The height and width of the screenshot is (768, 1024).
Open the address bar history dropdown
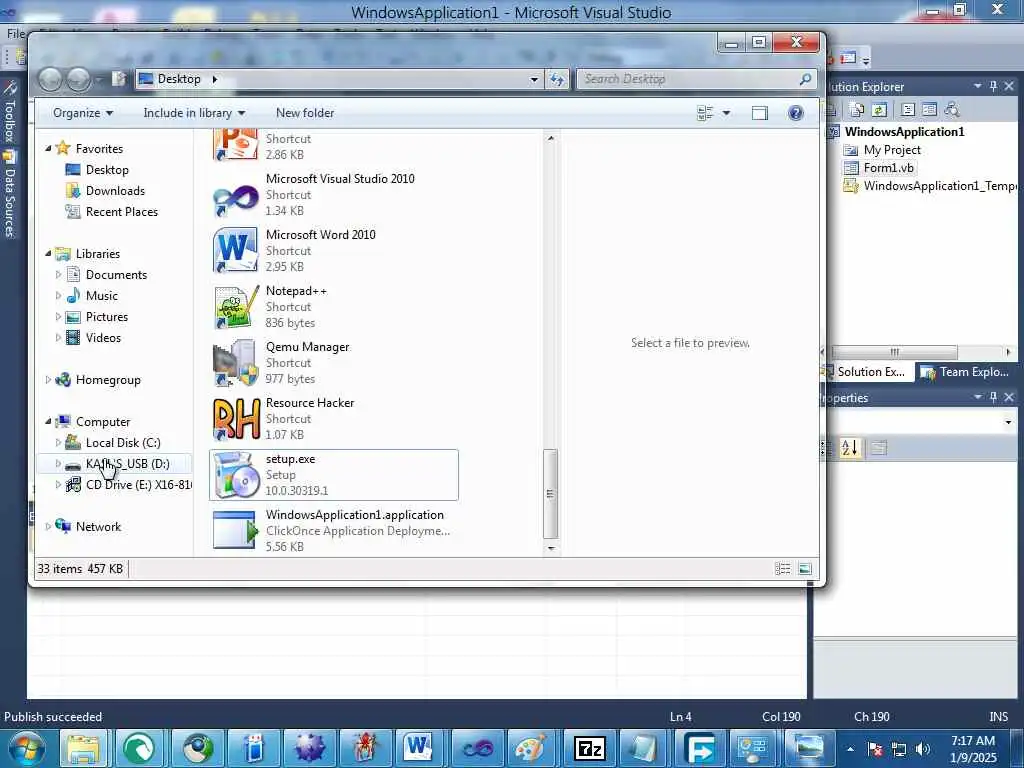tap(534, 79)
